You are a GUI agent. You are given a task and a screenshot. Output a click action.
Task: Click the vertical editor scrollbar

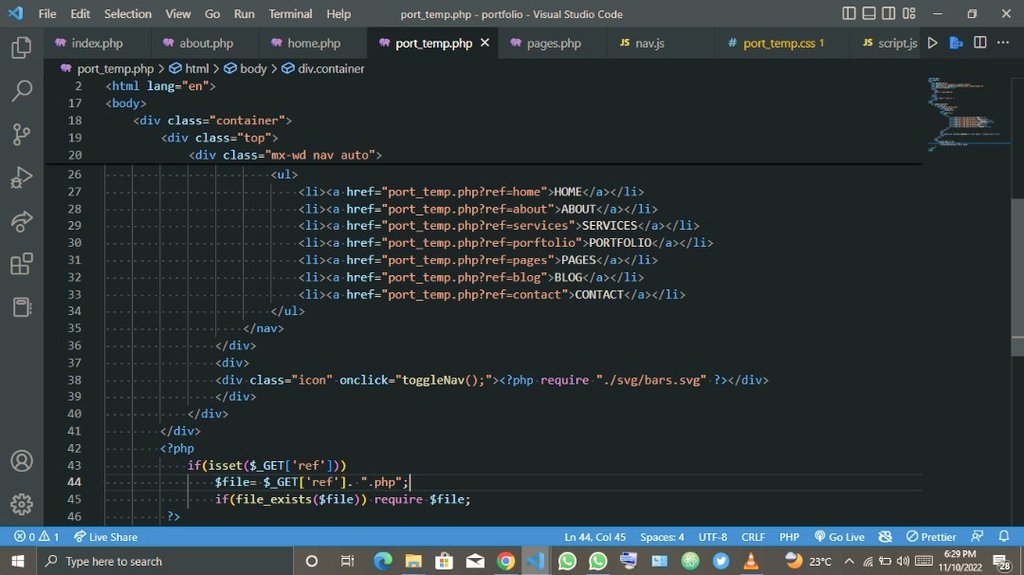point(1017,276)
